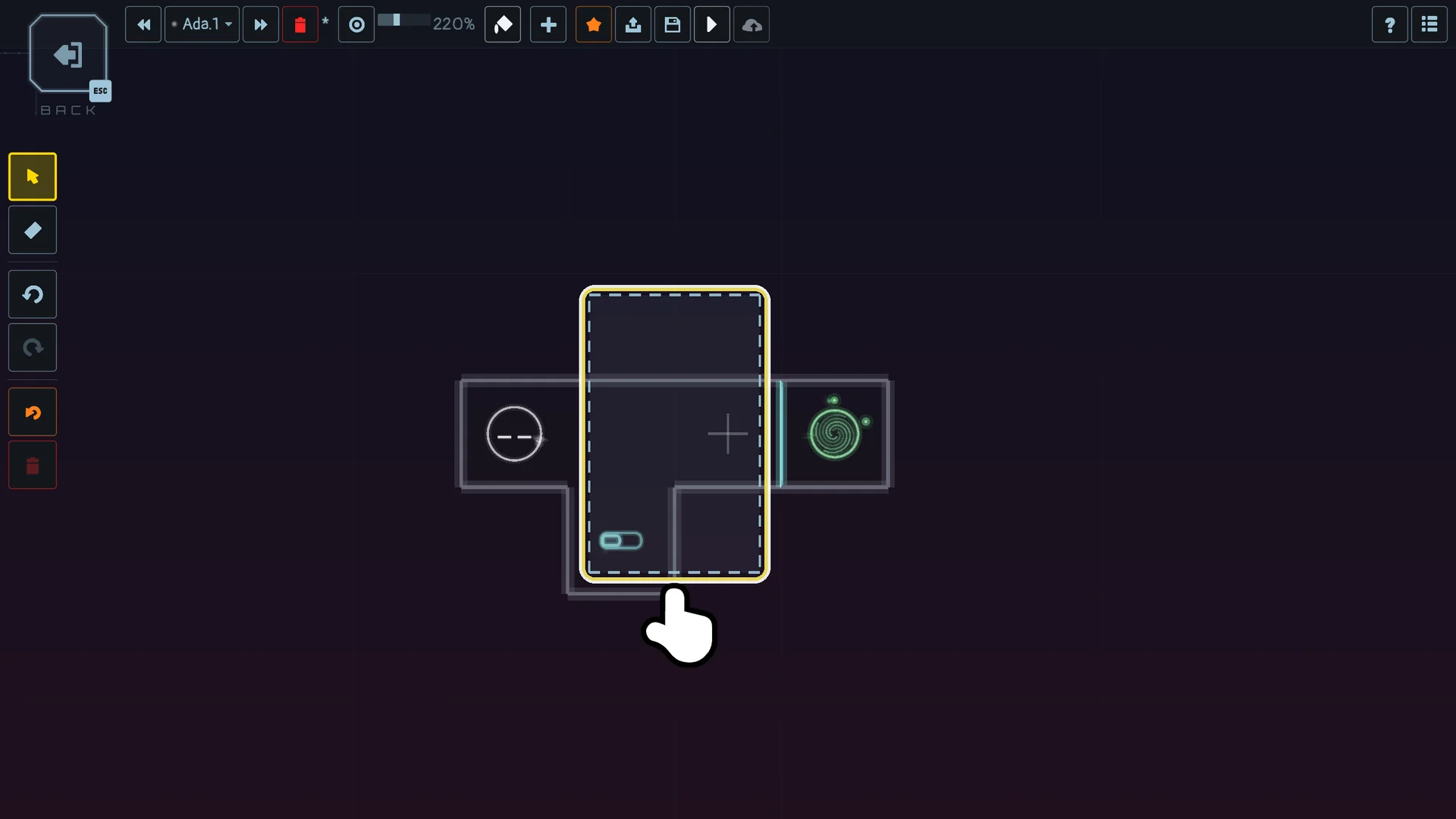This screenshot has height=819, width=1456.
Task: Open the list menu icon
Action: point(1429,24)
